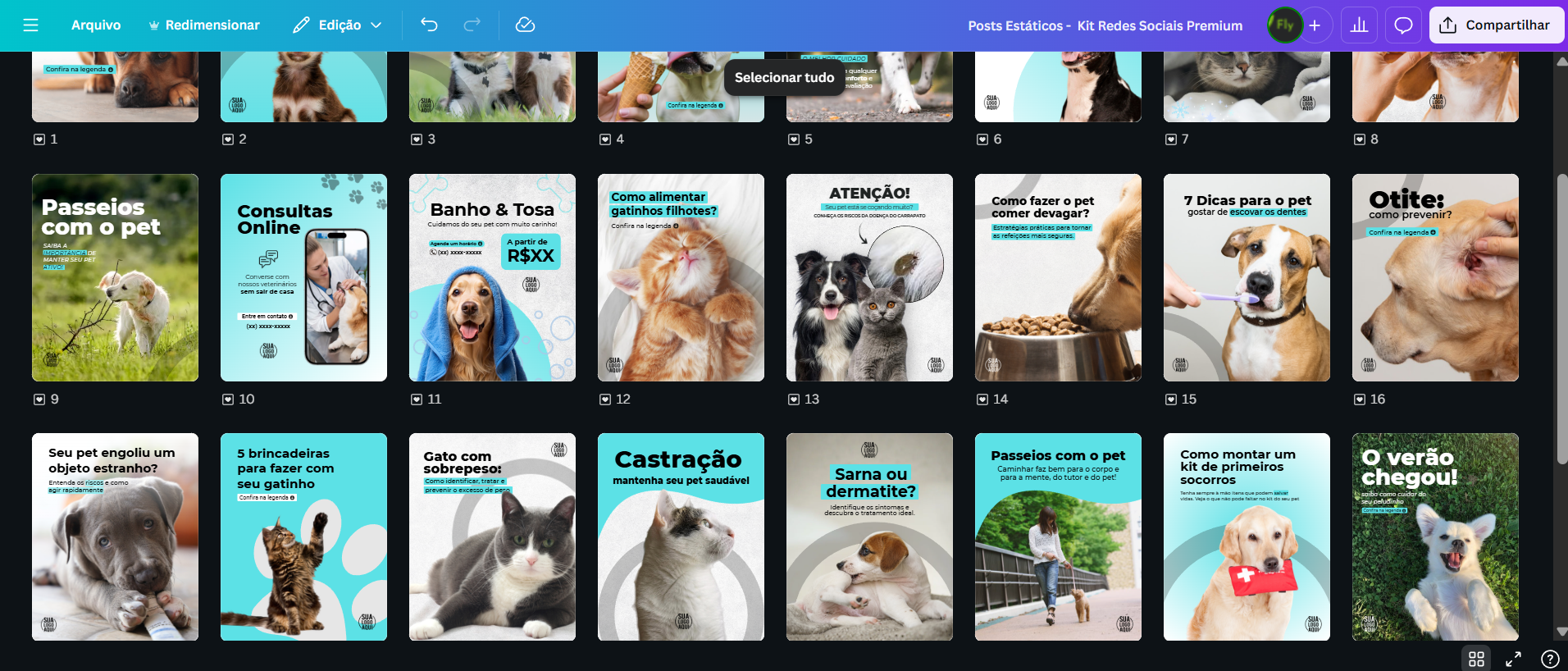Check cloud save status icon
This screenshot has width=1568, height=671.
click(x=525, y=25)
